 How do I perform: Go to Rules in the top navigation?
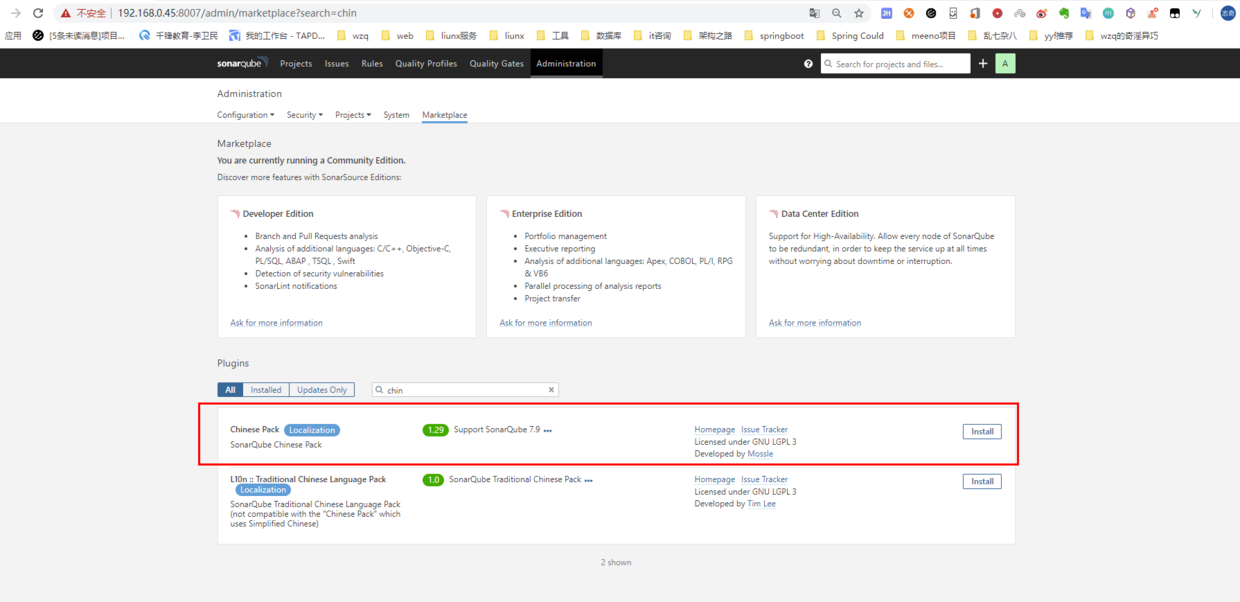372,63
